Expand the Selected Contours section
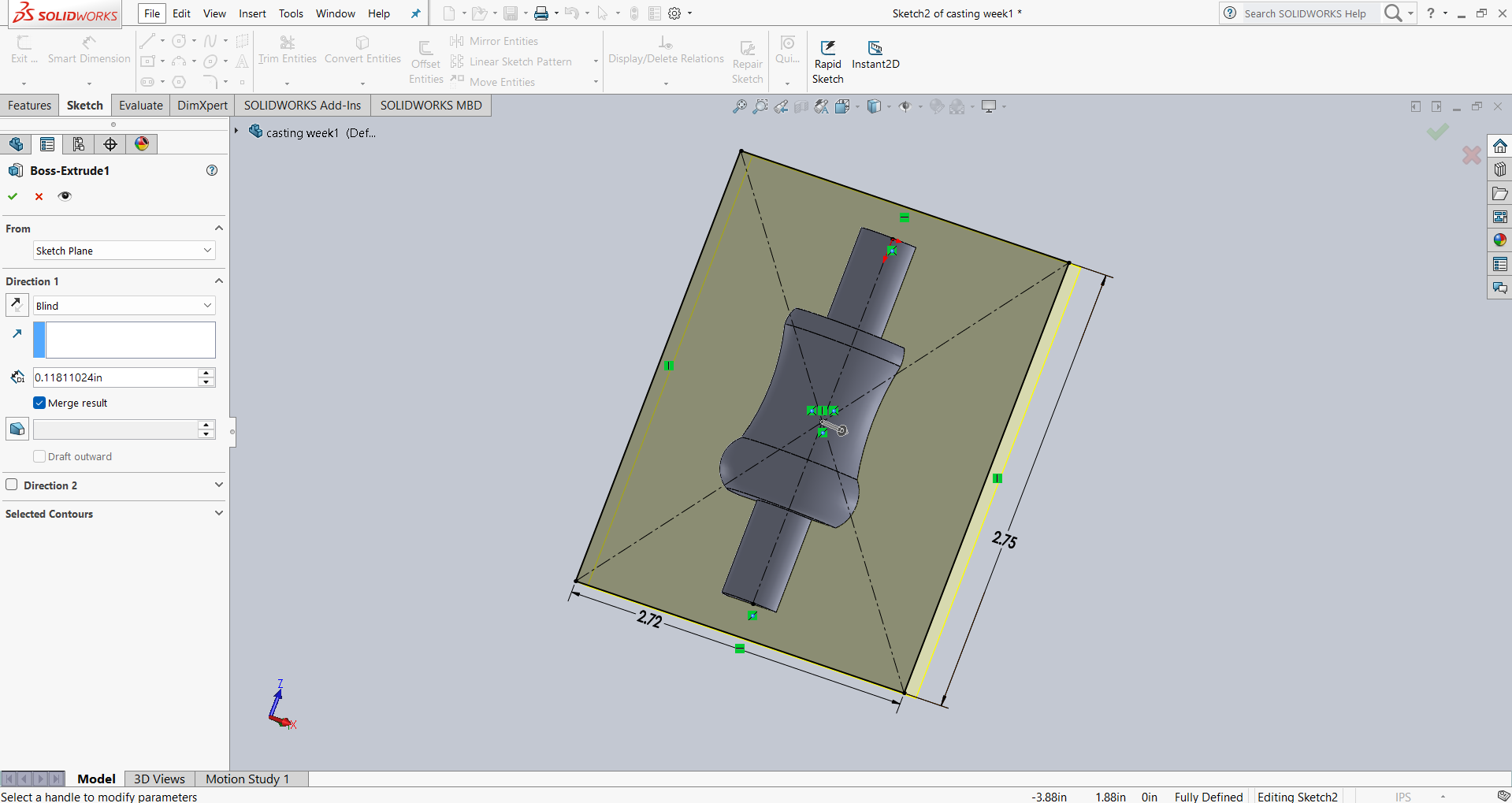The image size is (1512, 803). tap(219, 513)
